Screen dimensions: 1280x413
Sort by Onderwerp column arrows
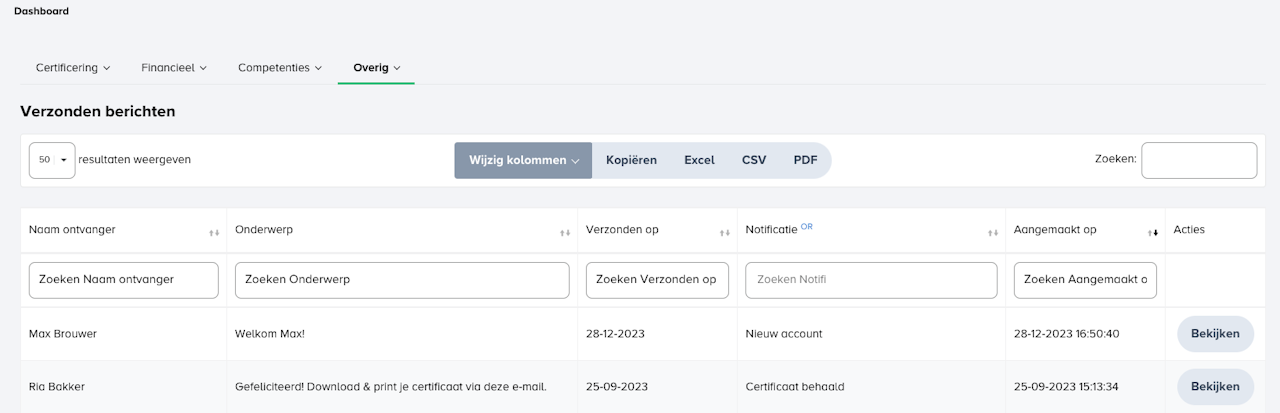click(565, 232)
